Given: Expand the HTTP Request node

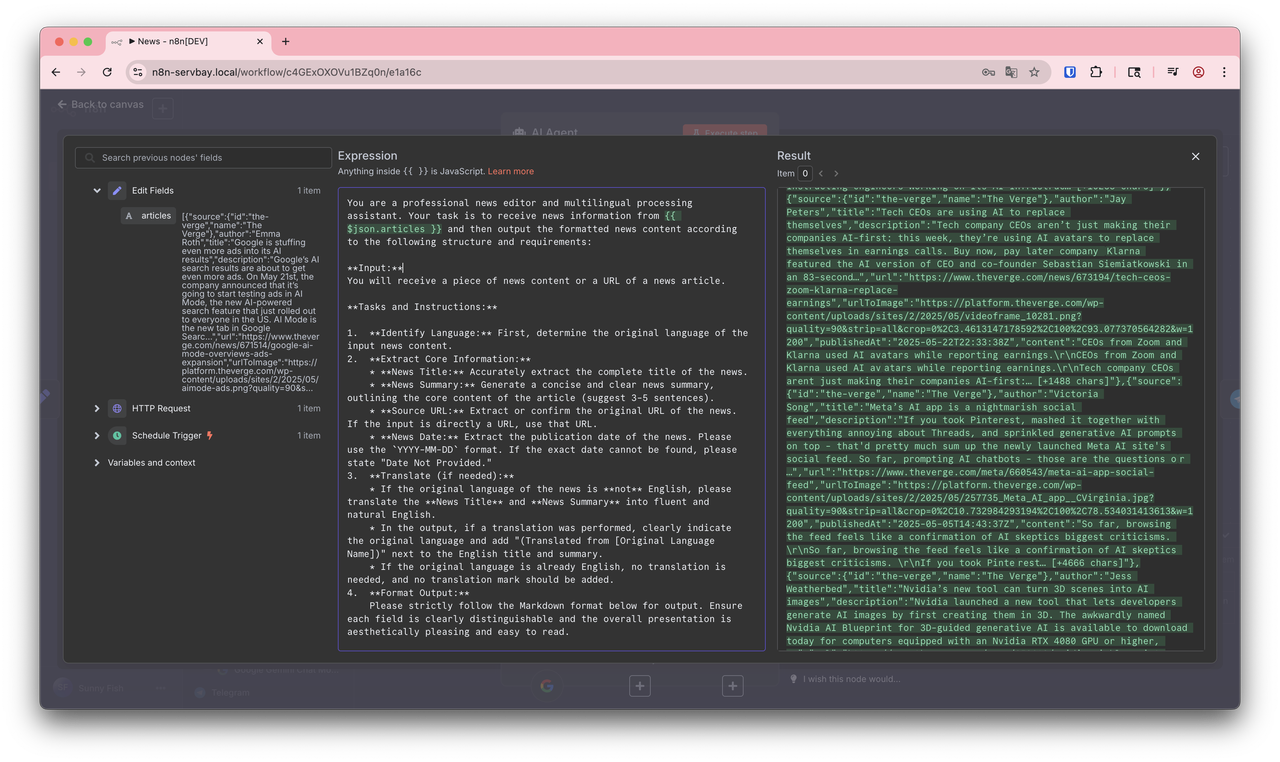Looking at the screenshot, I should (97, 408).
